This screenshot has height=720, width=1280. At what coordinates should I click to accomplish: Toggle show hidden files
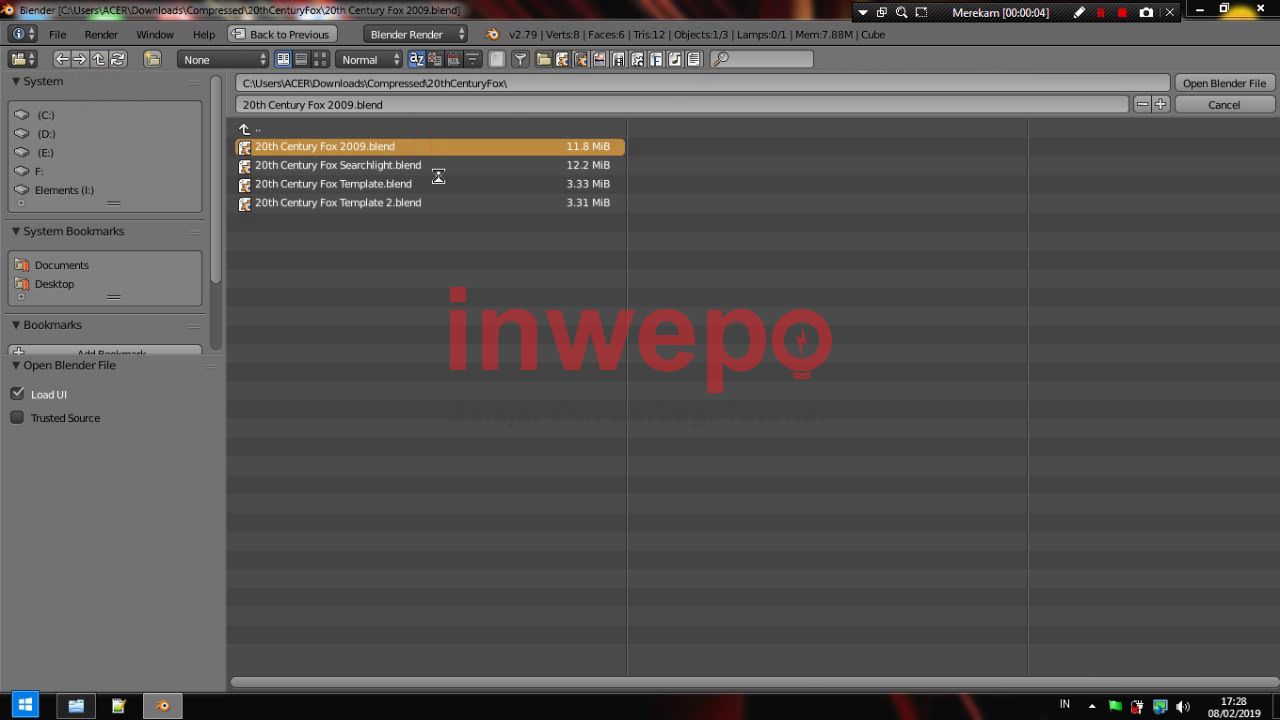497,59
